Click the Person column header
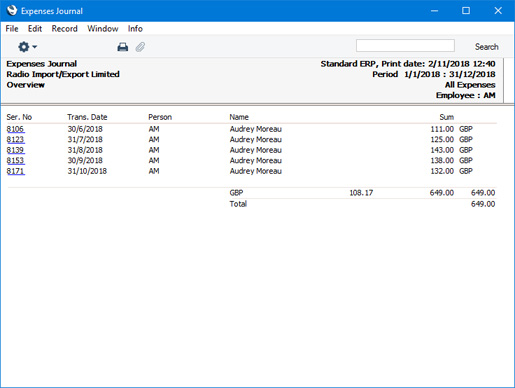Screen dimensions: 515x388 (x=160, y=117)
